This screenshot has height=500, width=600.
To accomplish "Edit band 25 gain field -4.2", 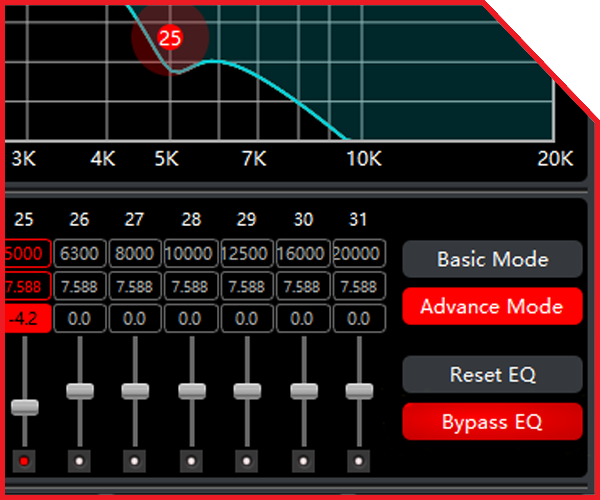I will tap(28, 318).
